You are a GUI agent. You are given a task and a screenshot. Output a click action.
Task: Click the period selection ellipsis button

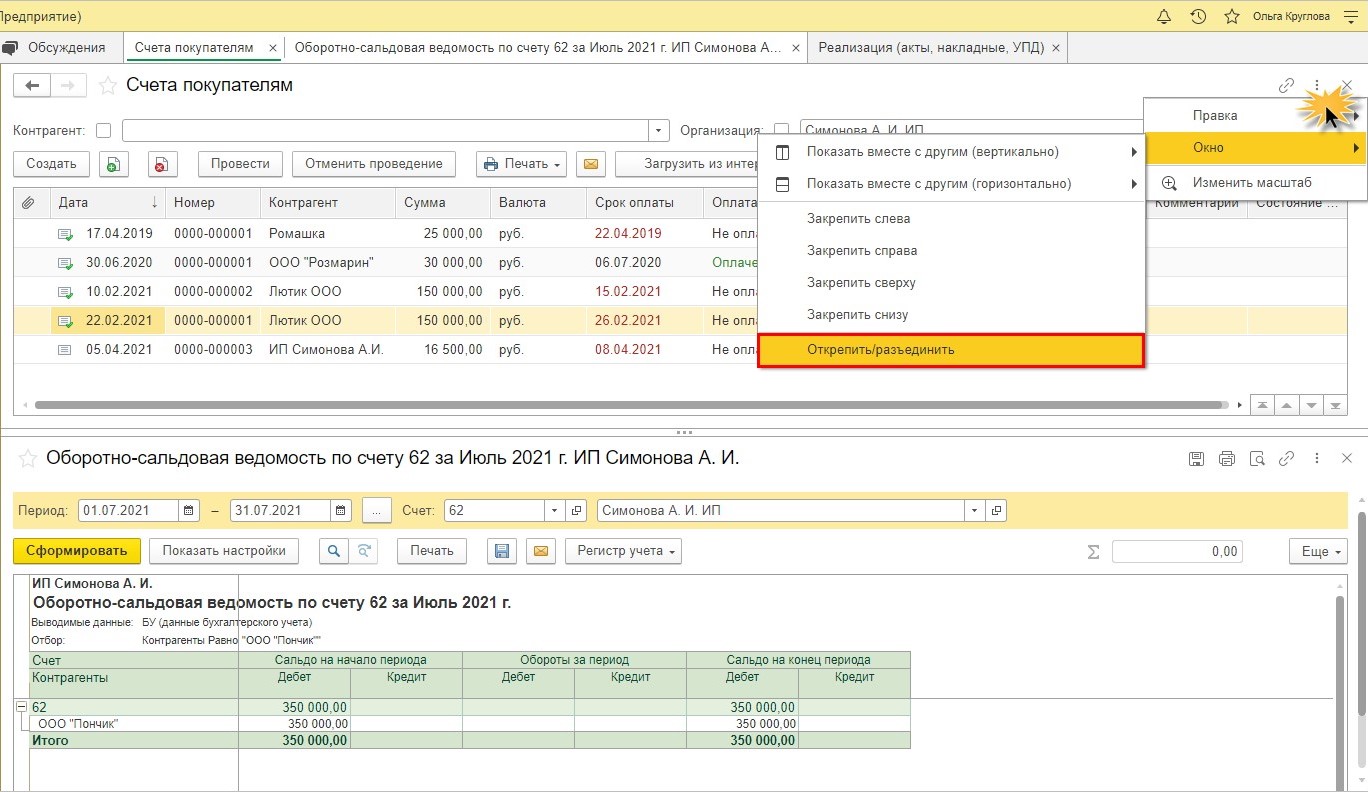[x=376, y=511]
